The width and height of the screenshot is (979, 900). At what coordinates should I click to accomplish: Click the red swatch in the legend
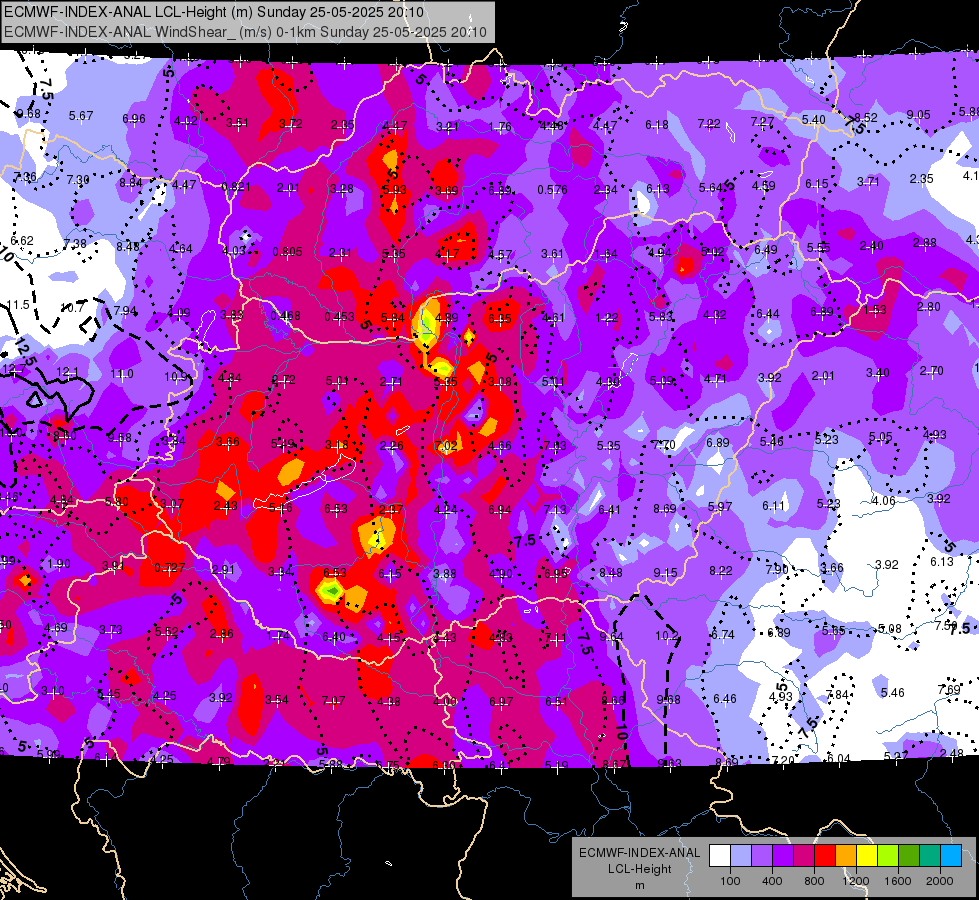pyautogui.click(x=825, y=856)
